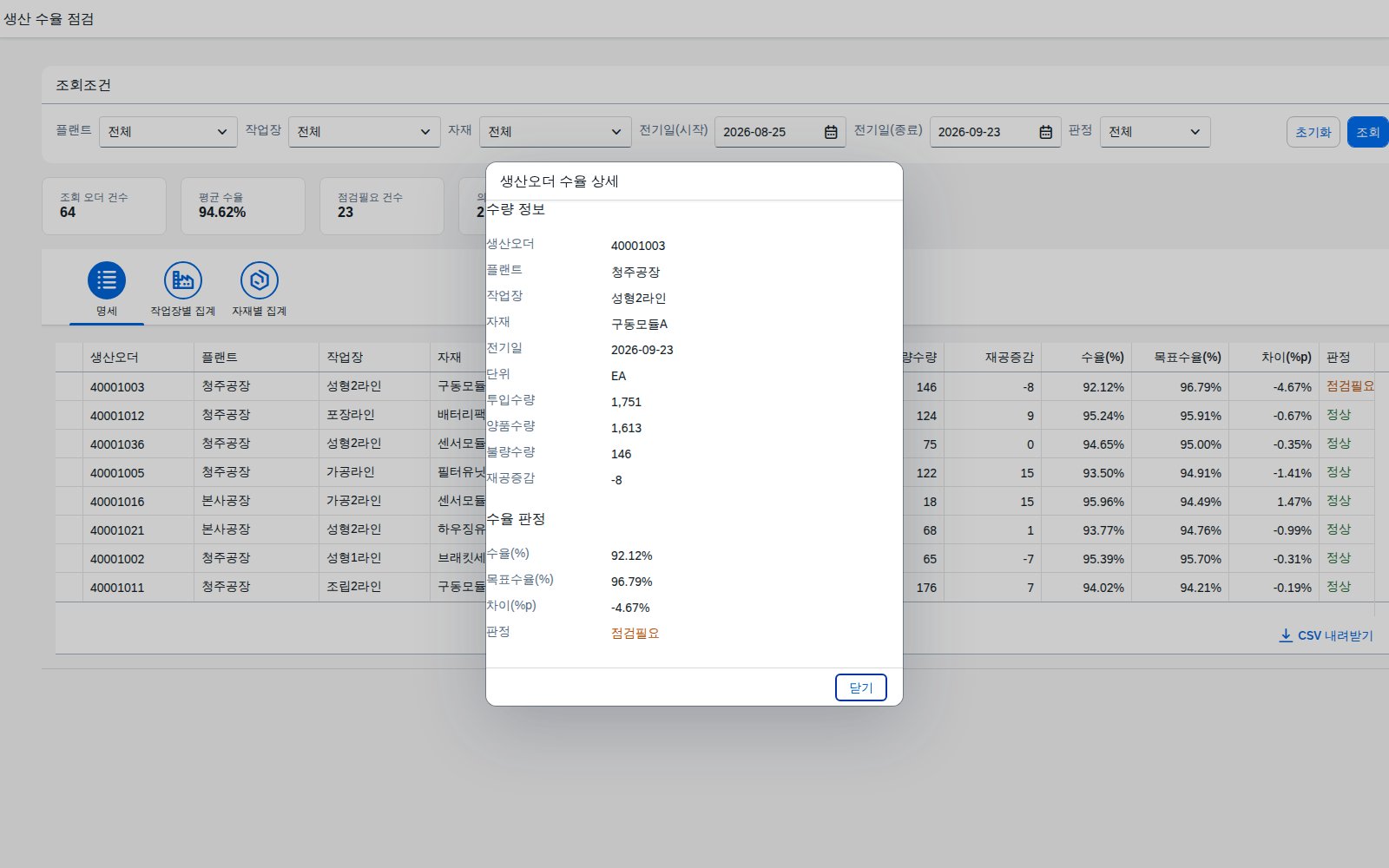This screenshot has height=868, width=1389.
Task: Close the production order yield detail dialog
Action: (x=860, y=687)
